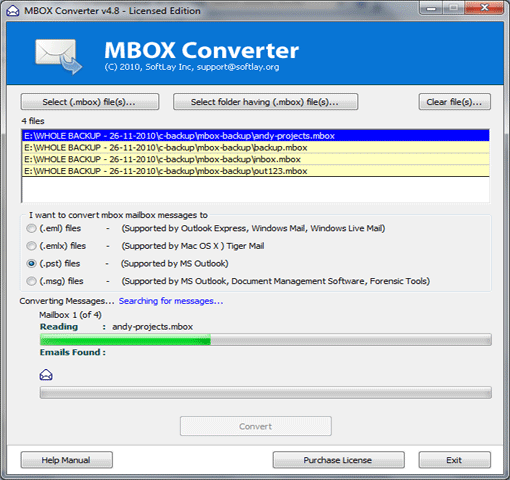Select out123.mbox in the file list

256,171
